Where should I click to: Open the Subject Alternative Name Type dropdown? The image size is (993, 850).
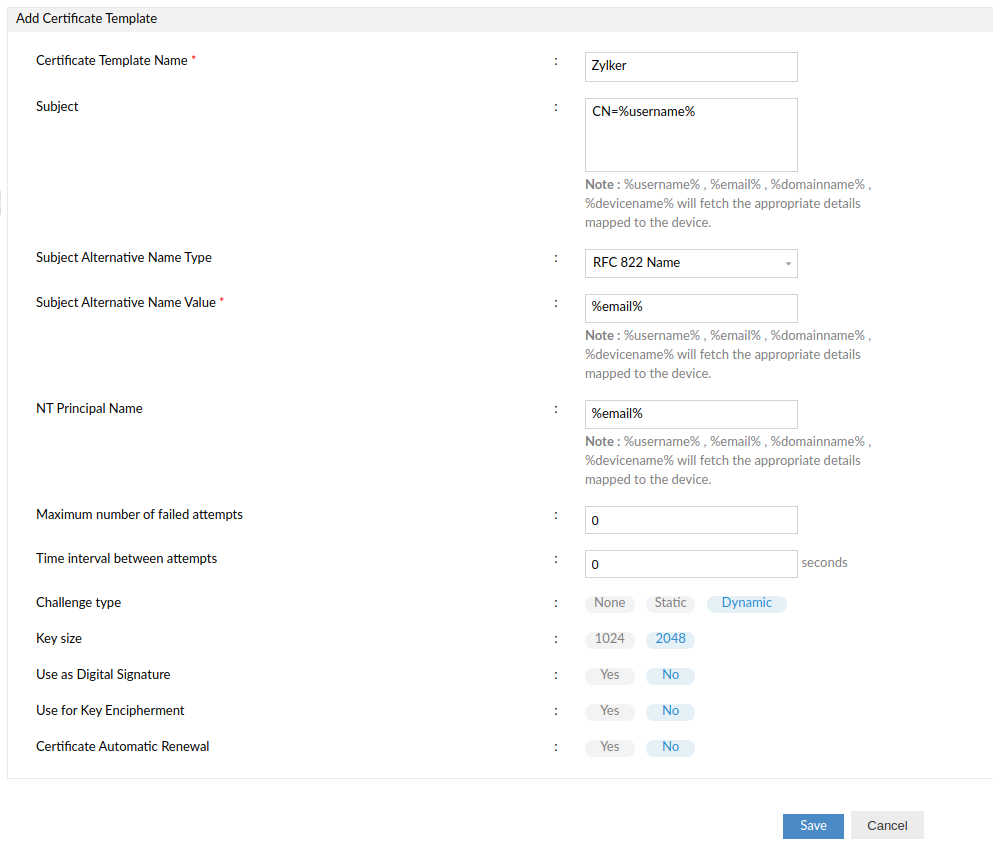(x=690, y=263)
